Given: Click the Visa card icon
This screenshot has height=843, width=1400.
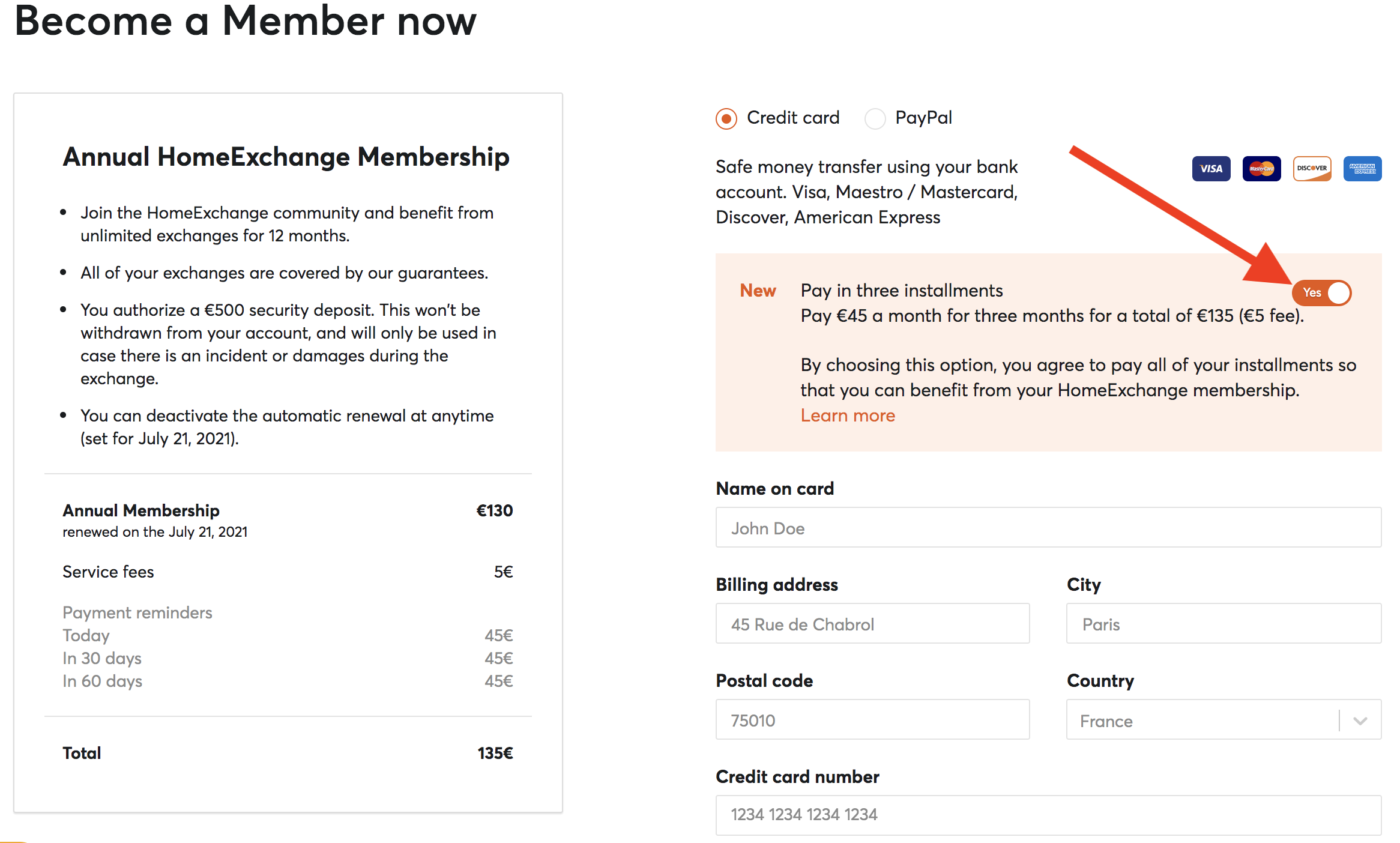Looking at the screenshot, I should pyautogui.click(x=1211, y=169).
